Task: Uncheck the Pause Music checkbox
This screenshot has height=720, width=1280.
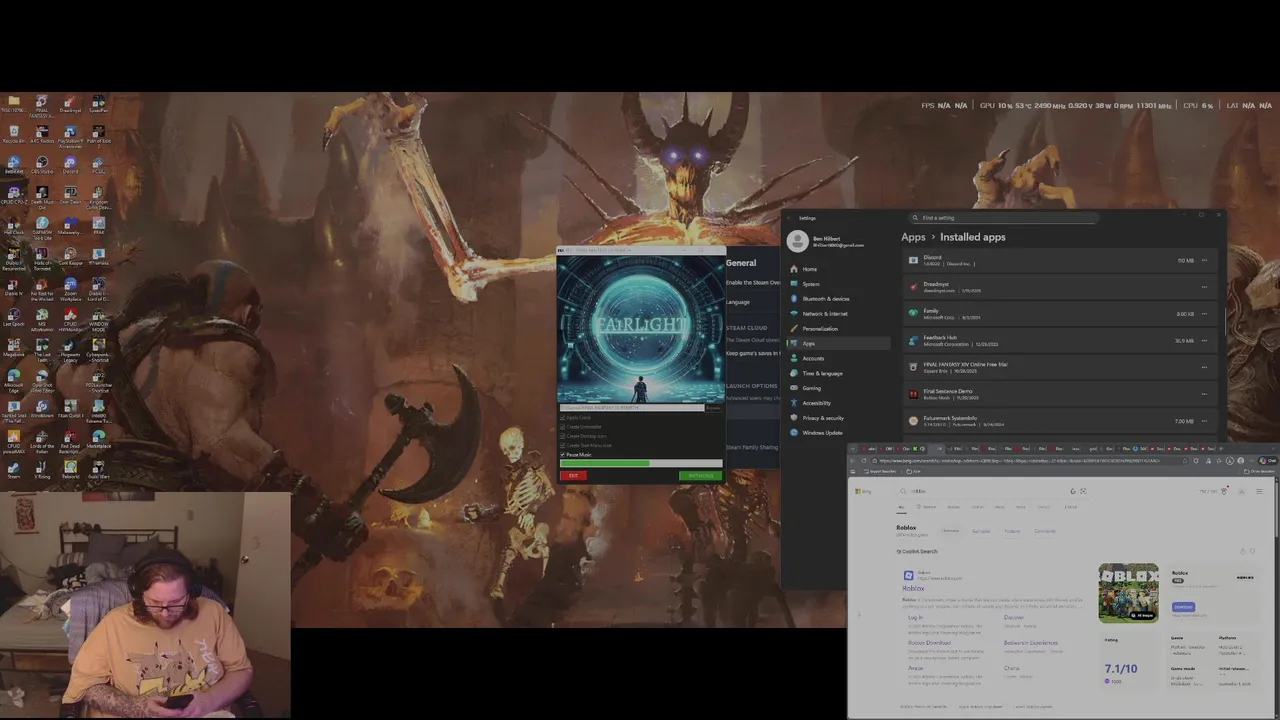Action: click(x=562, y=455)
